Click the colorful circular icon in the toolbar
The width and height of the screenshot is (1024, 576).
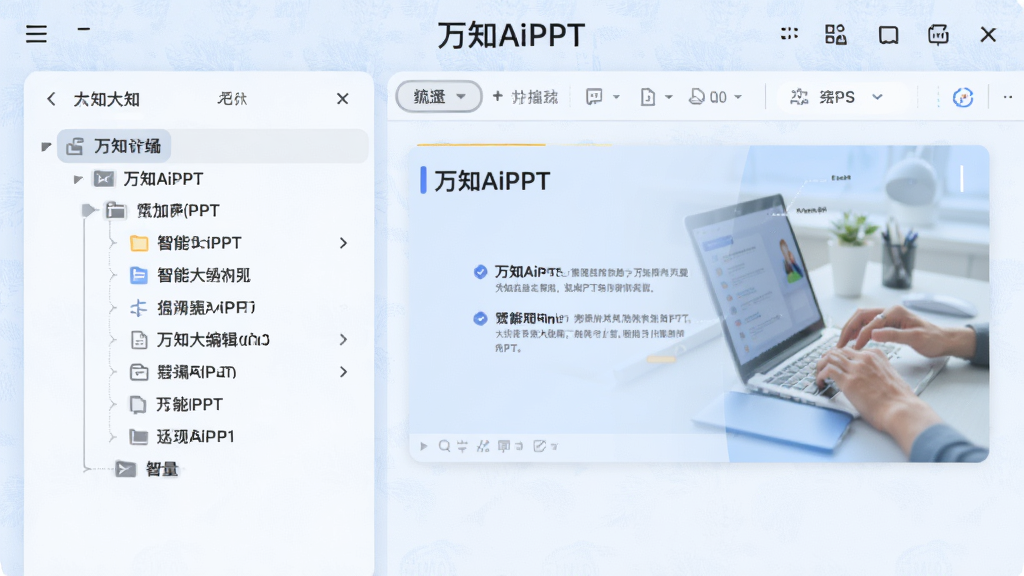tap(963, 98)
